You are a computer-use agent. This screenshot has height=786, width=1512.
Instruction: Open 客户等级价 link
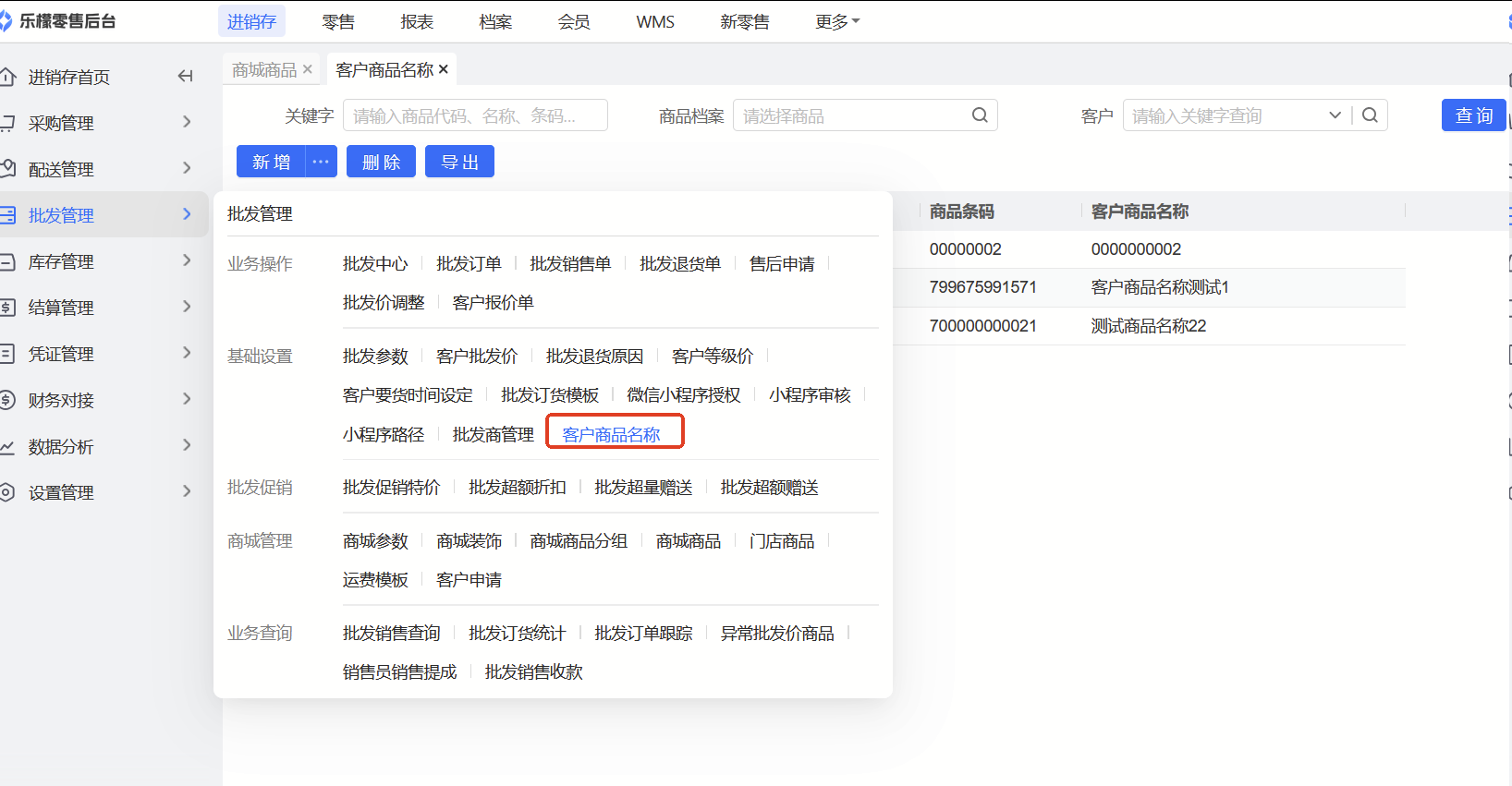(713, 357)
